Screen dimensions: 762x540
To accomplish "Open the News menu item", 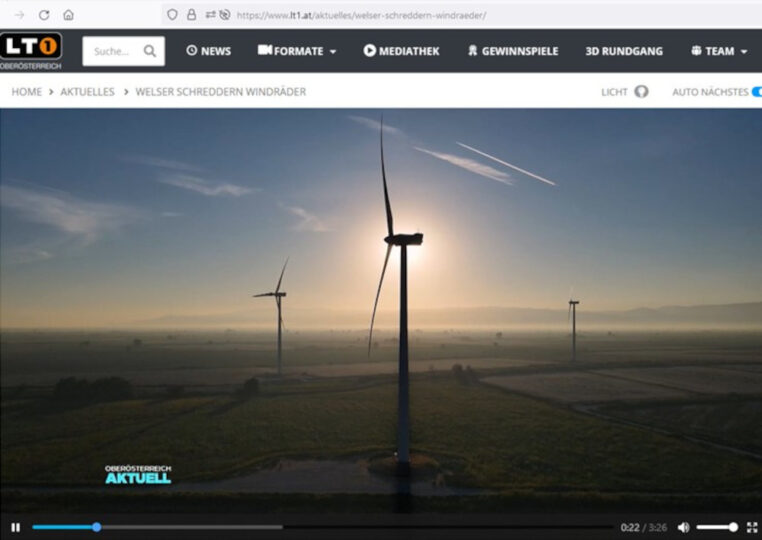I will [x=208, y=51].
